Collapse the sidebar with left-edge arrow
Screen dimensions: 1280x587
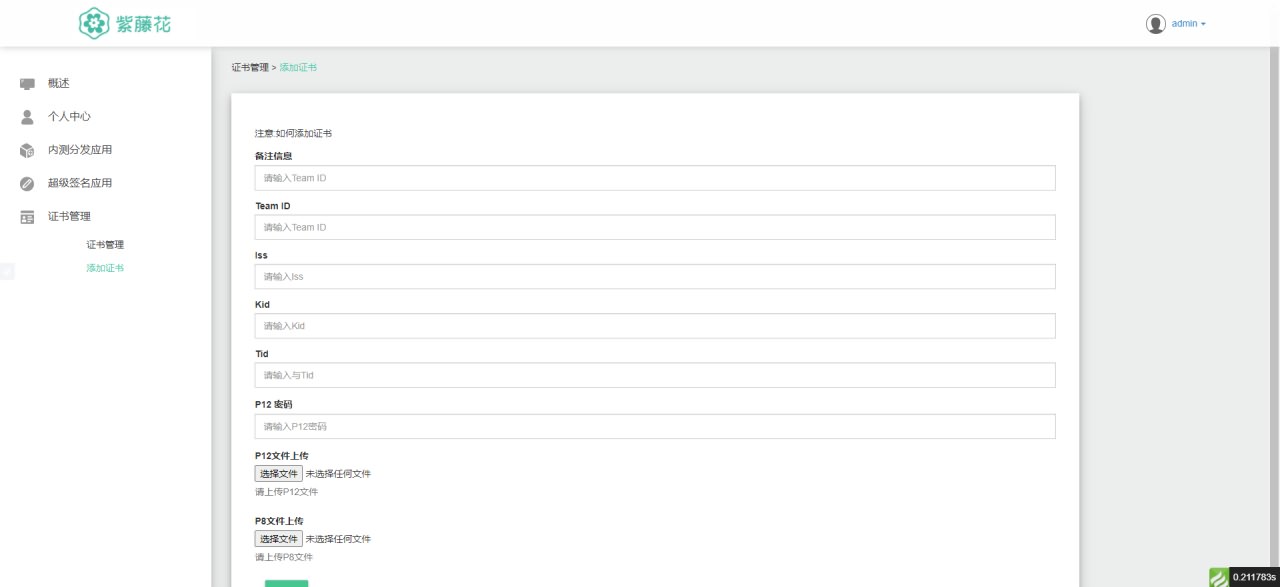coord(7,271)
